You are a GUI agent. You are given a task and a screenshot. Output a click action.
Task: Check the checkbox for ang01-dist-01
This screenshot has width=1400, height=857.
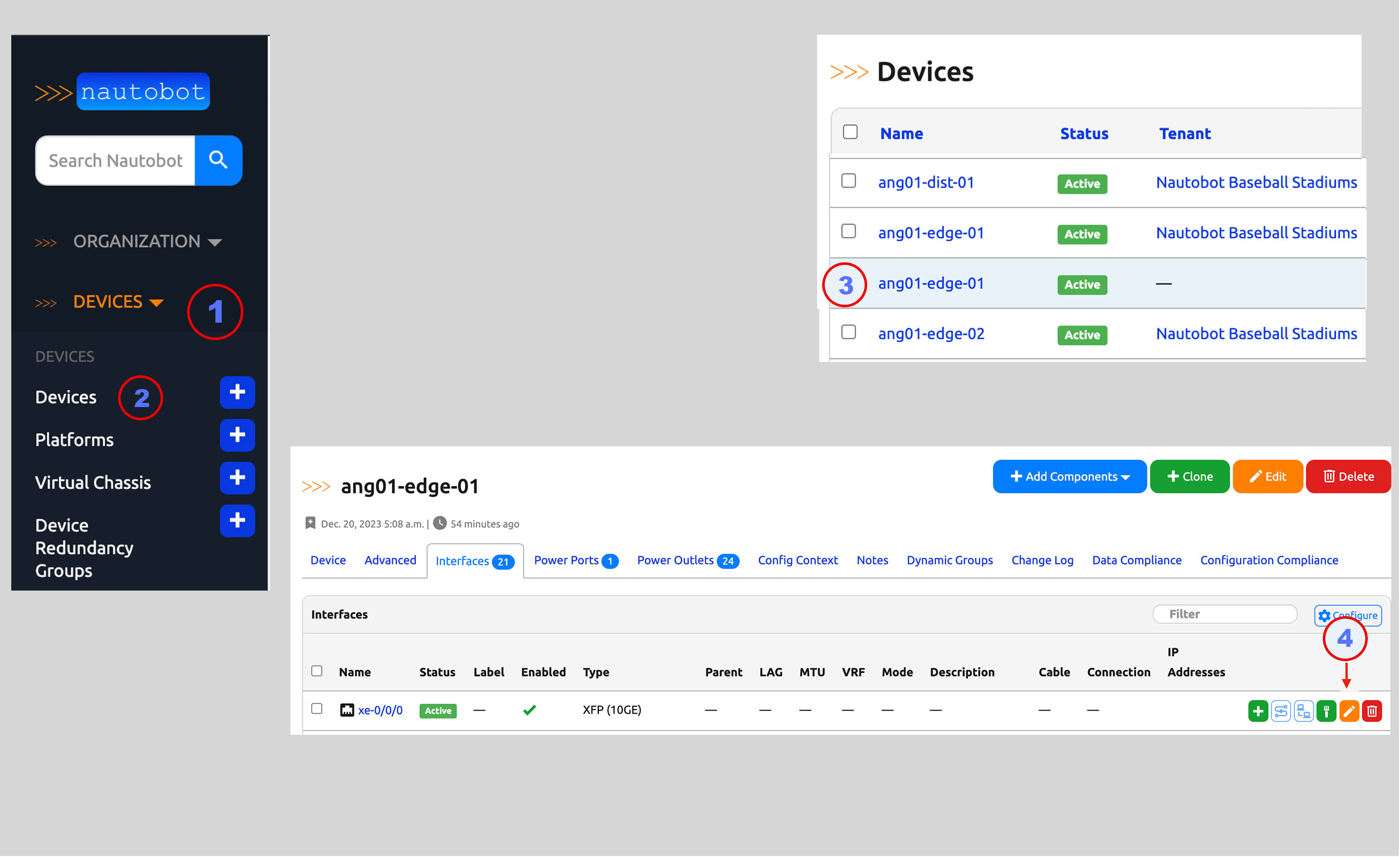tap(849, 181)
